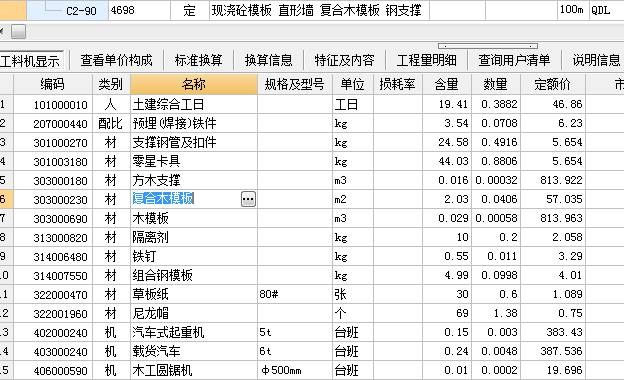Select the row 6 header number
Viewport: 624px width, 380px height.
click(6, 199)
